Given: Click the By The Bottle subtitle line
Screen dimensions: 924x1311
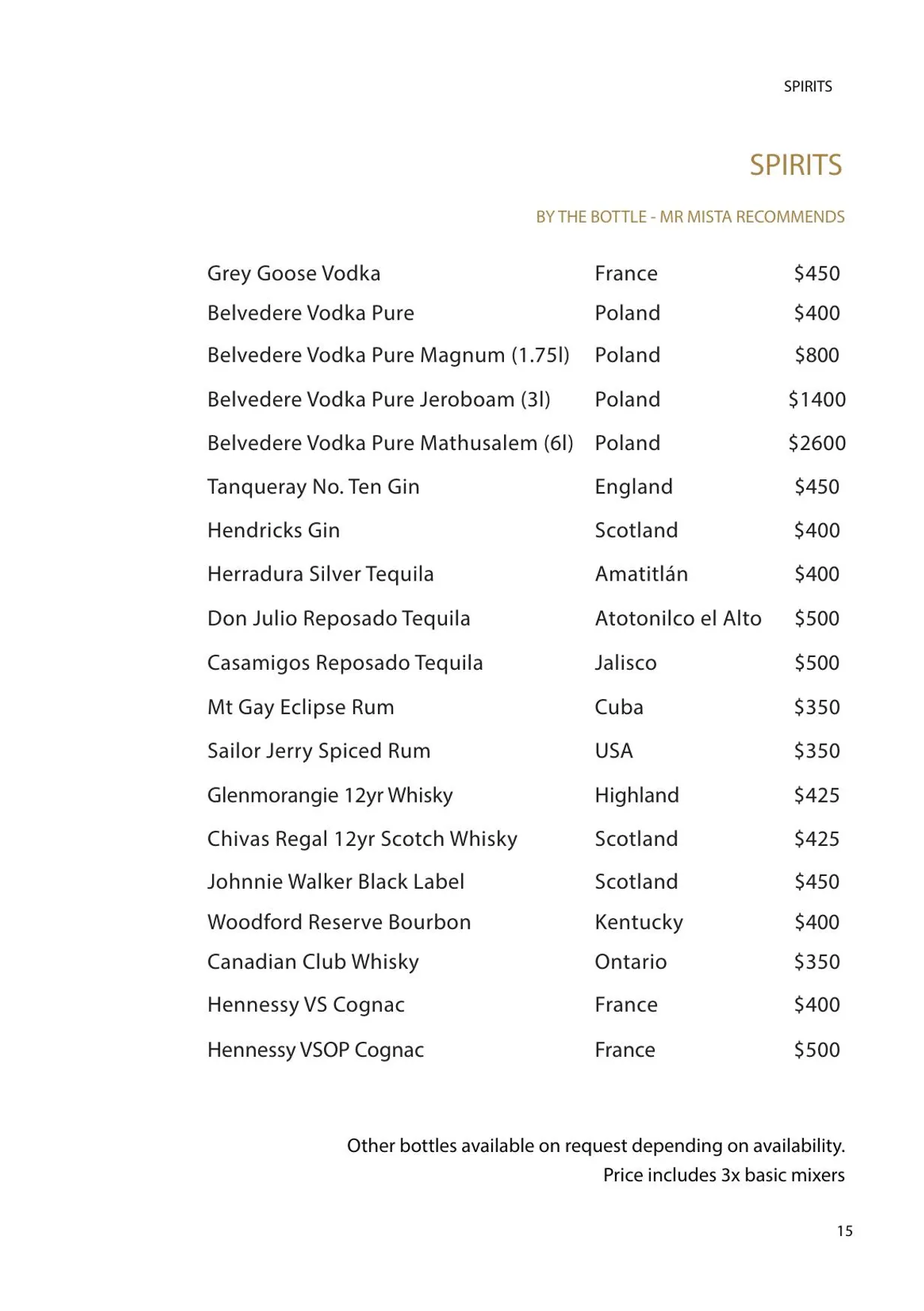Looking at the screenshot, I should [690, 217].
